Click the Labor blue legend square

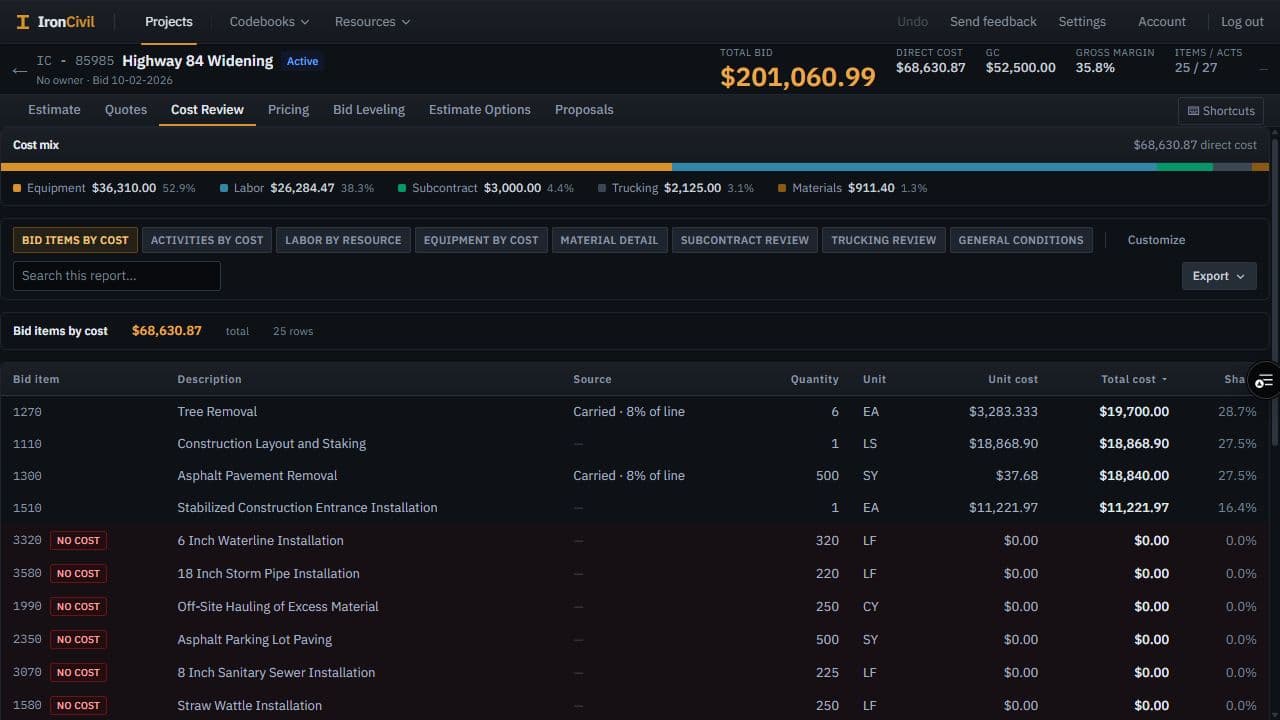224,188
